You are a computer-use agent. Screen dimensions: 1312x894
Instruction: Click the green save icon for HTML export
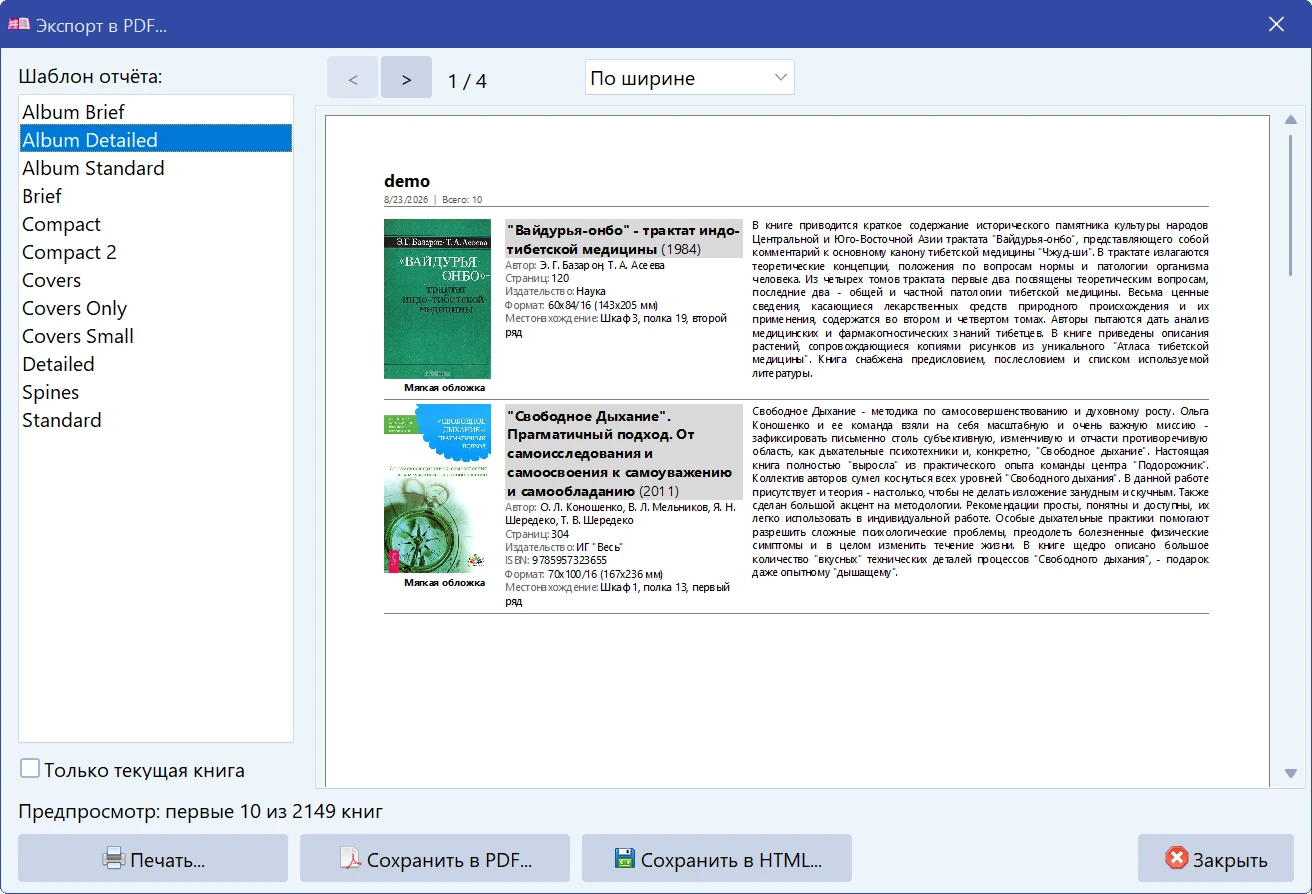pos(625,859)
